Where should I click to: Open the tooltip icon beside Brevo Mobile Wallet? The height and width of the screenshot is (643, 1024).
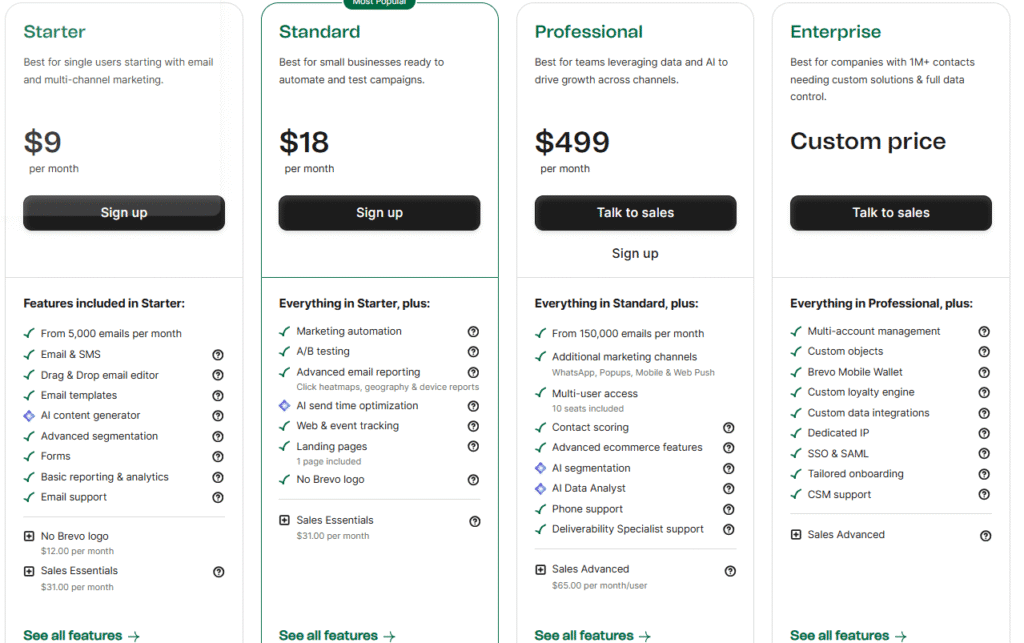point(984,372)
